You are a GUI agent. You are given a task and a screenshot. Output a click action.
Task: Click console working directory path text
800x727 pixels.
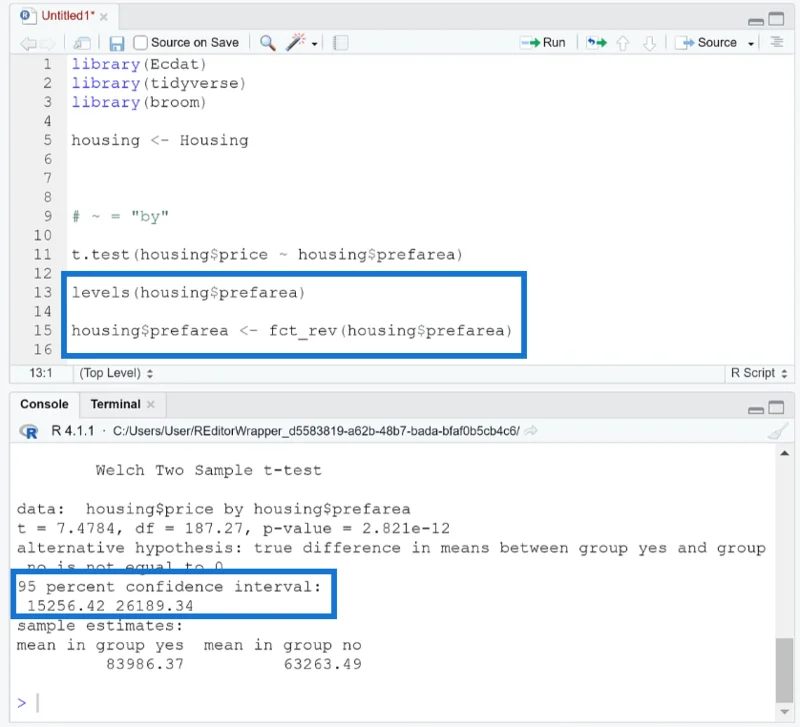tap(316, 431)
